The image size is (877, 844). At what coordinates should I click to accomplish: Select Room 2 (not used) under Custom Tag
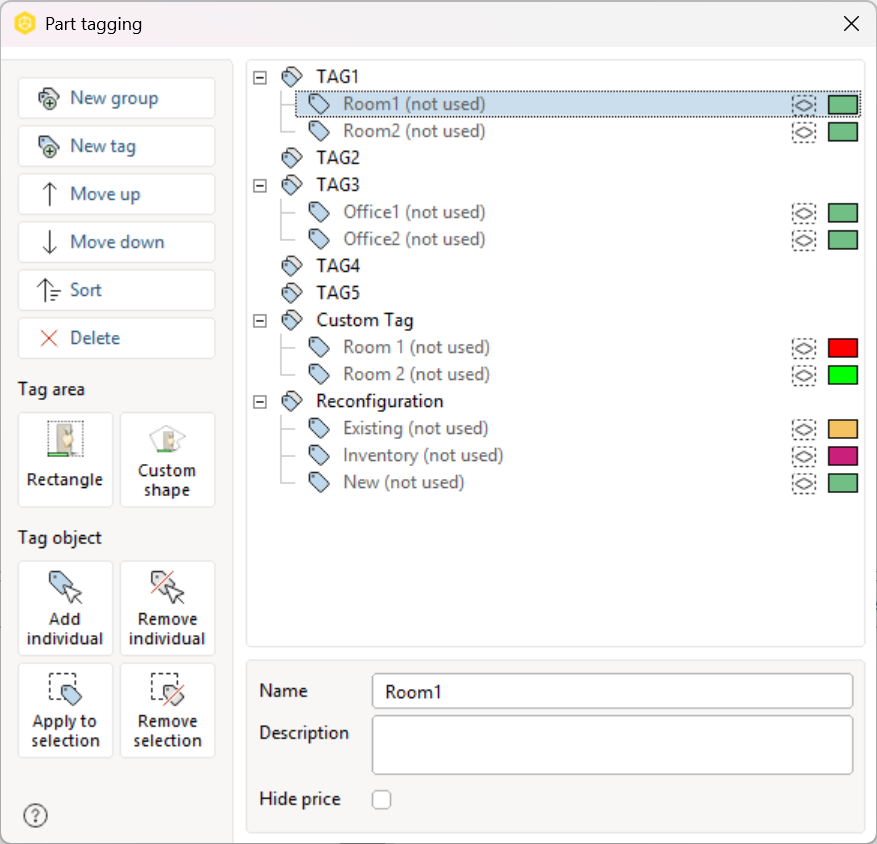click(416, 374)
